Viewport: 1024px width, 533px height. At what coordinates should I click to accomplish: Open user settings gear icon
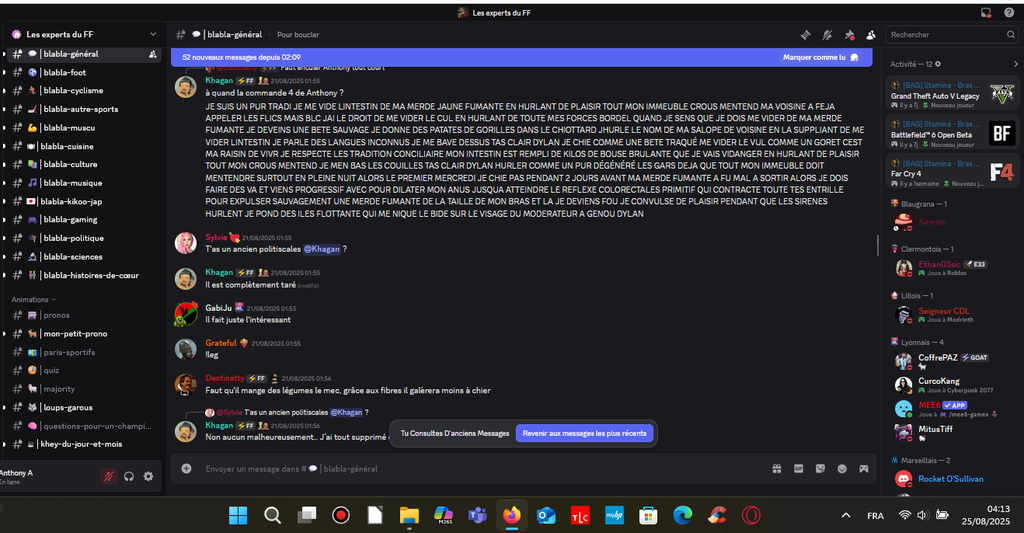coord(148,476)
